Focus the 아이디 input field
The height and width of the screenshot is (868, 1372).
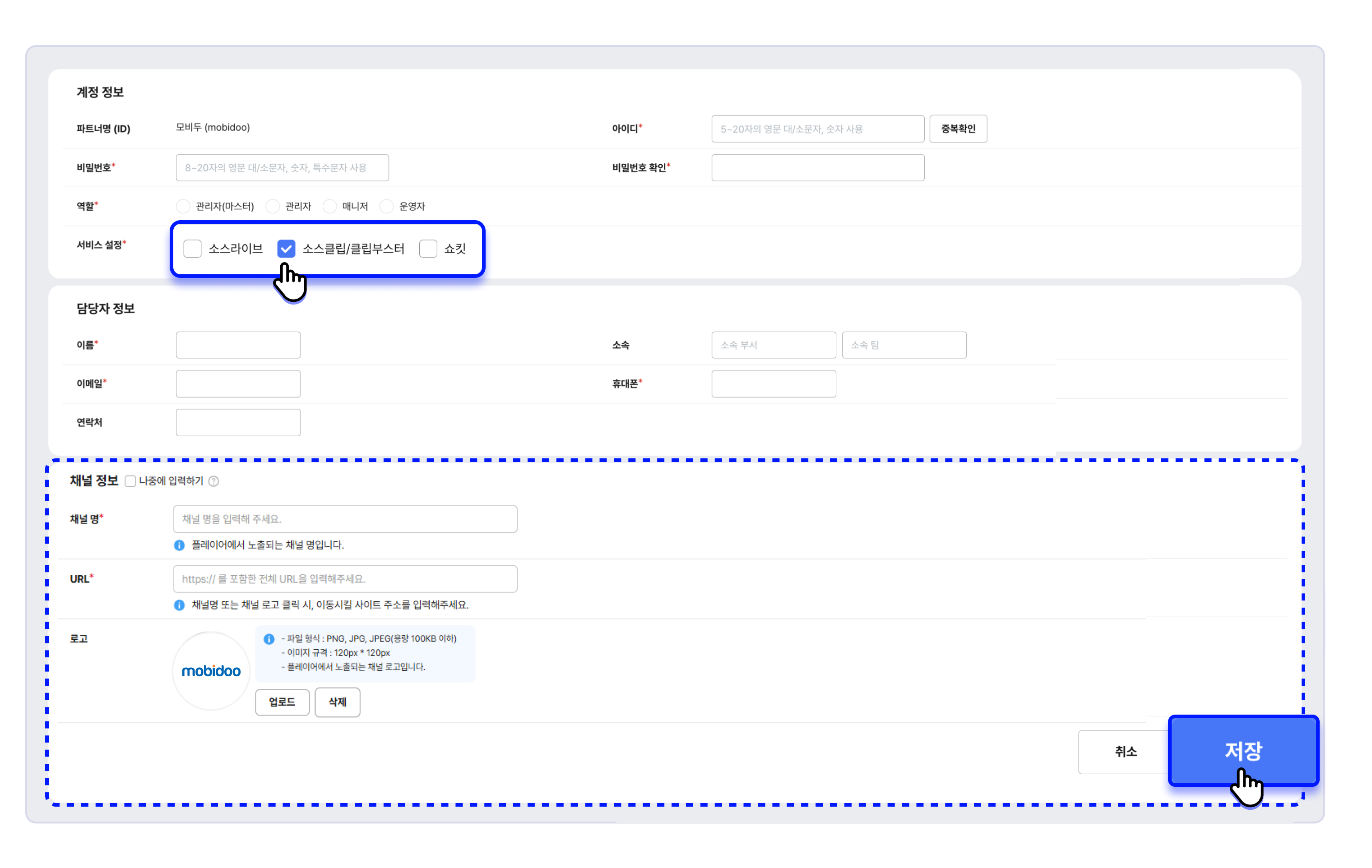click(x=817, y=129)
